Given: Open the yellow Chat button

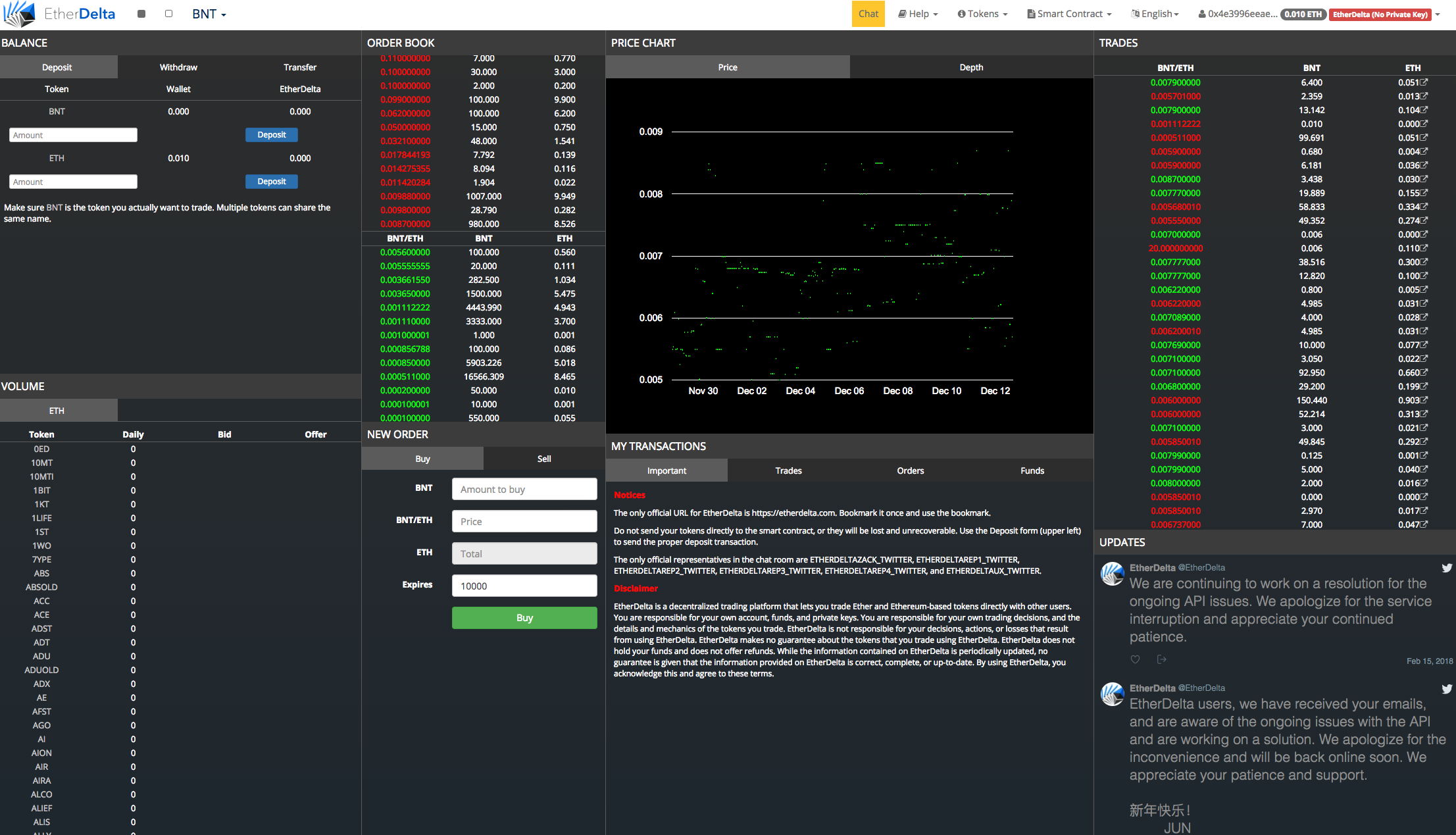Looking at the screenshot, I should coord(868,14).
